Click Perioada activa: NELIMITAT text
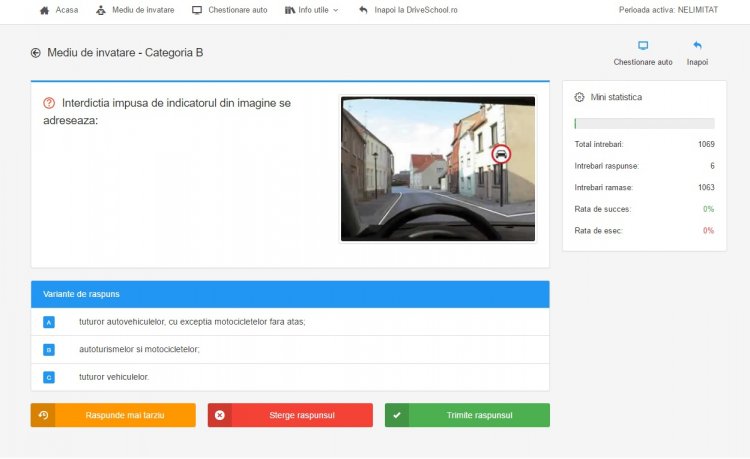The width and height of the screenshot is (750, 459). click(668, 10)
